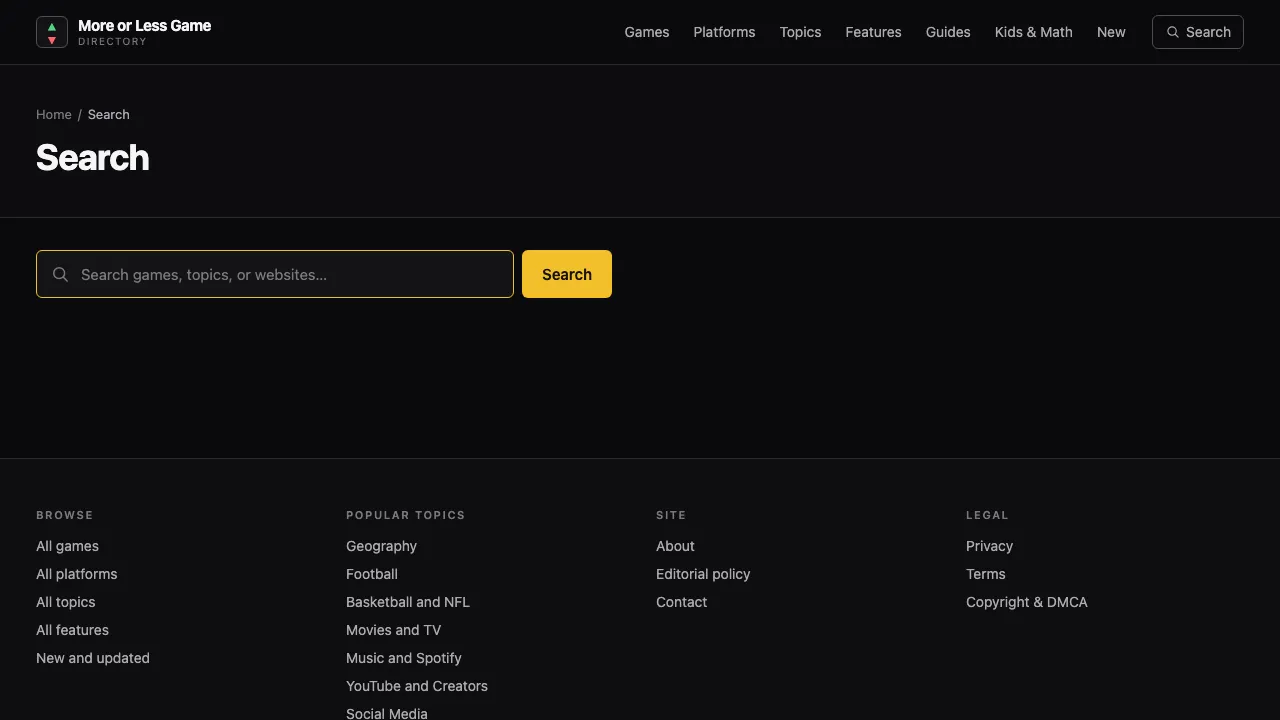Click the More or Less Game logo icon
This screenshot has height=720, width=1280.
(x=52, y=32)
